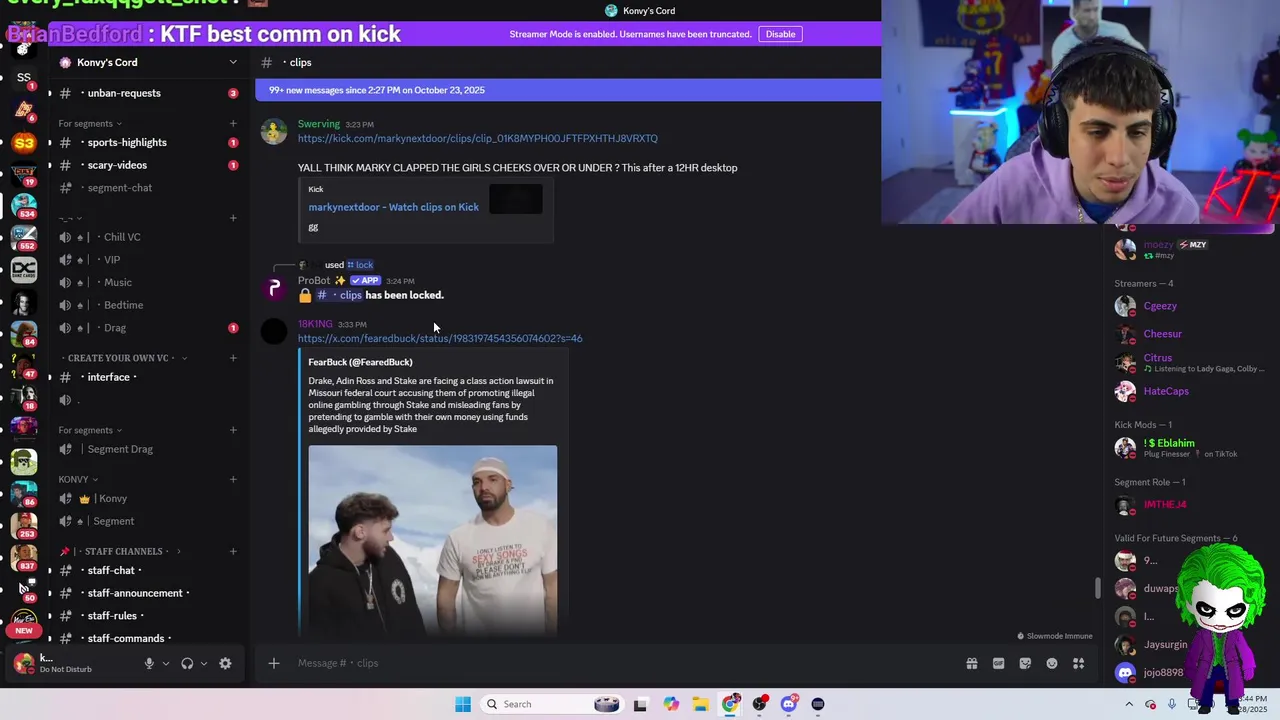Open the server icon with badge 84
1280x720 pixels.
(24, 333)
